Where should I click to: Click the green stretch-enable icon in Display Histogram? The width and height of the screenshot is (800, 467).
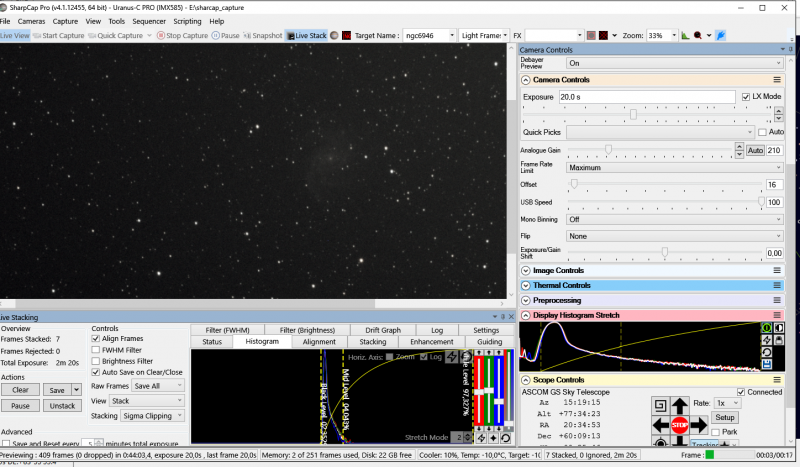(x=766, y=328)
